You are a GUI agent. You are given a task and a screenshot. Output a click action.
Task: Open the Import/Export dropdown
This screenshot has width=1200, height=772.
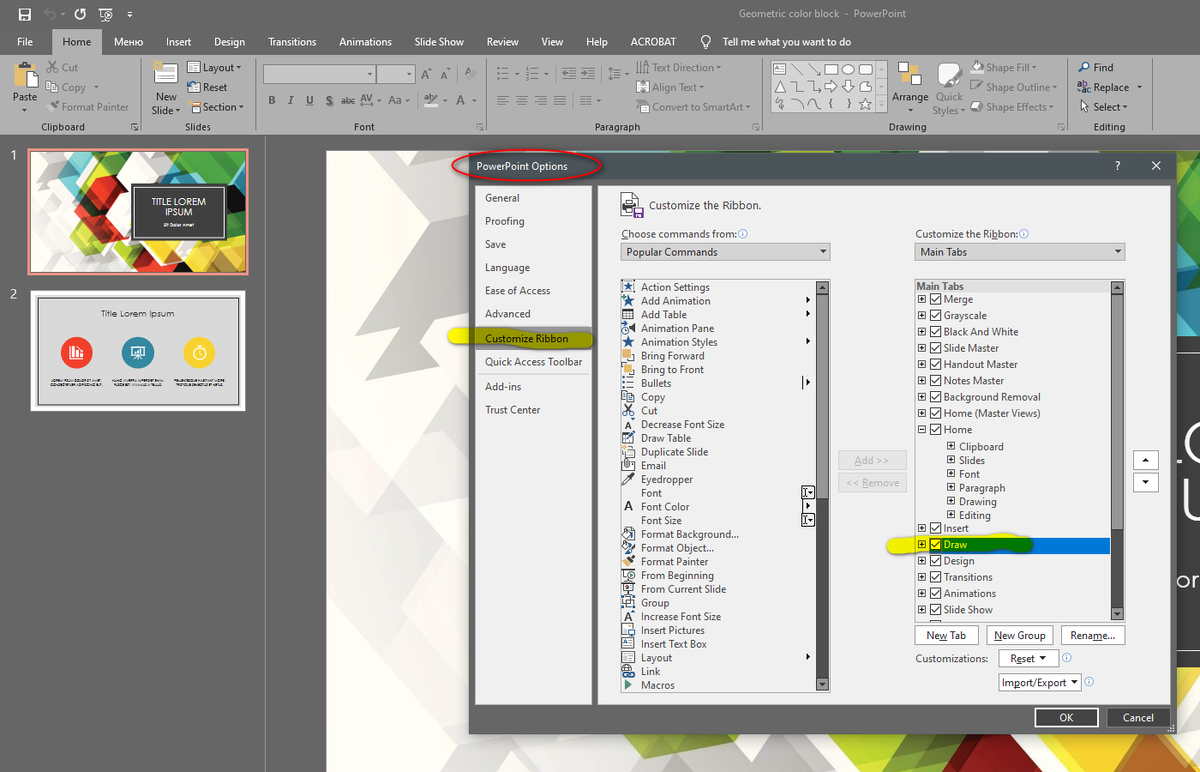[1040, 683]
